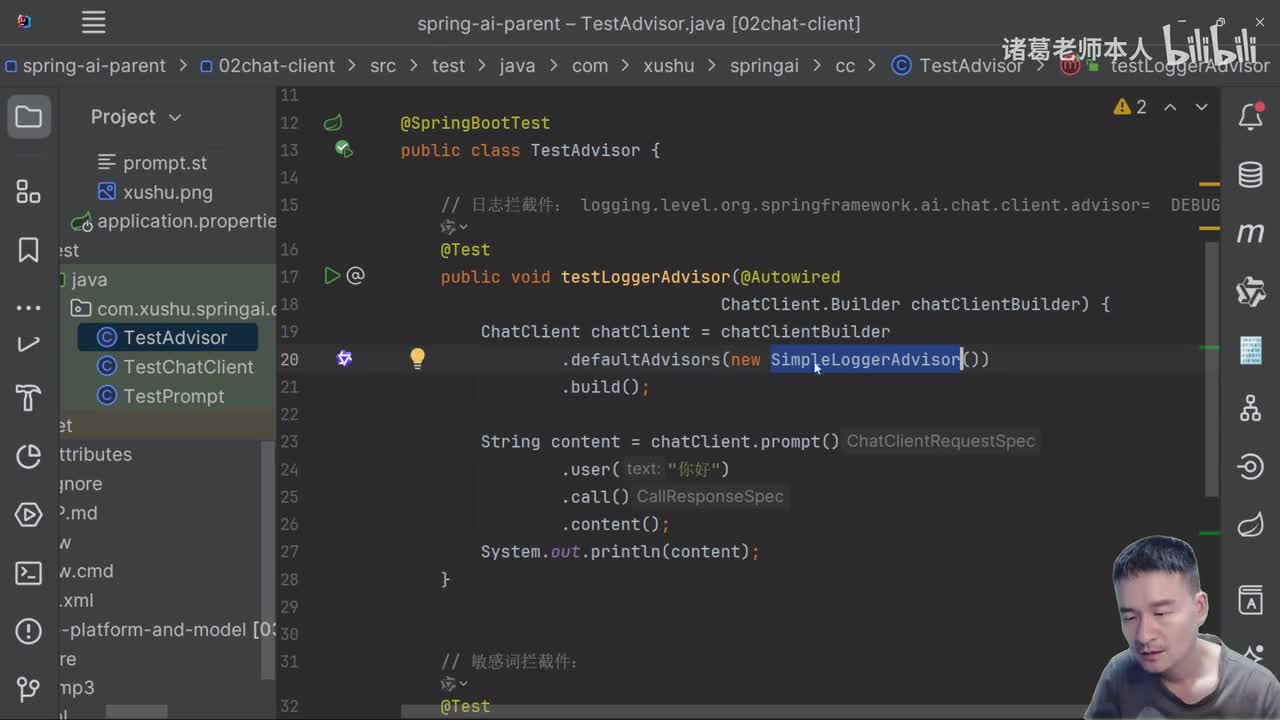Click the test breadcrumb
Image resolution: width=1280 pixels, height=720 pixels.
(x=448, y=66)
